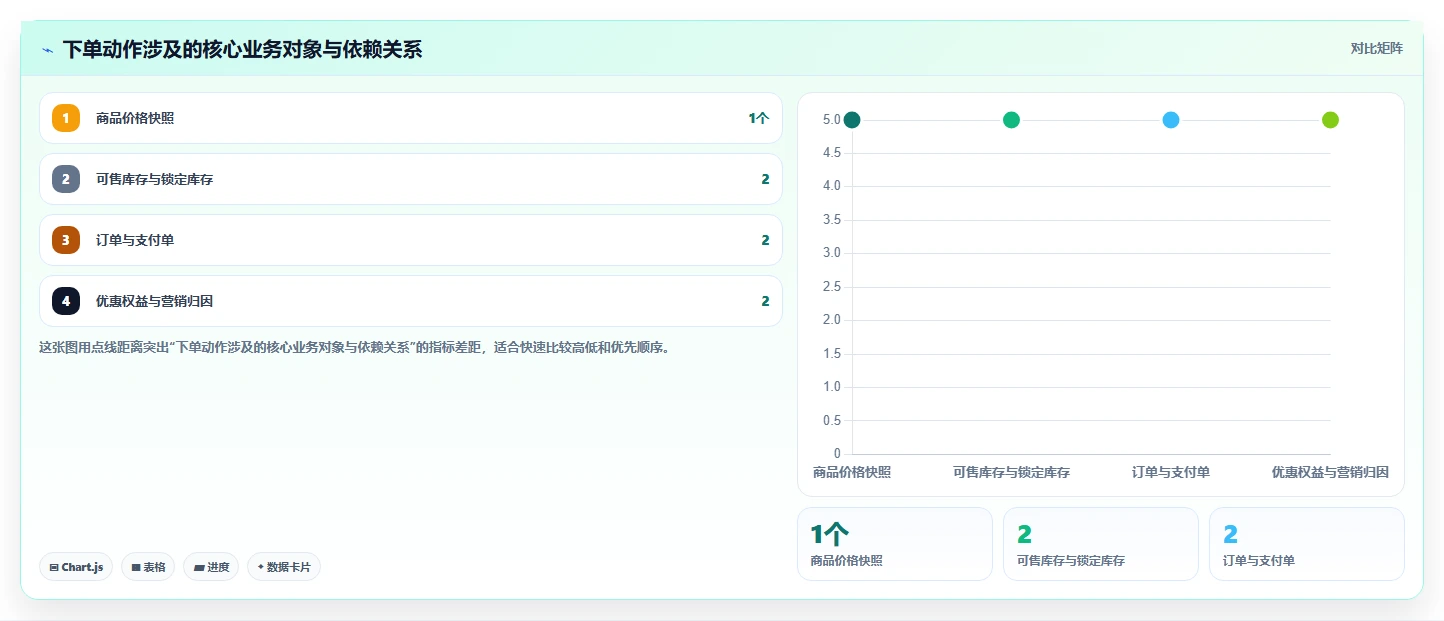Click the 数据卡片 tag chip
Image resolution: width=1444 pixels, height=621 pixels.
pos(284,567)
